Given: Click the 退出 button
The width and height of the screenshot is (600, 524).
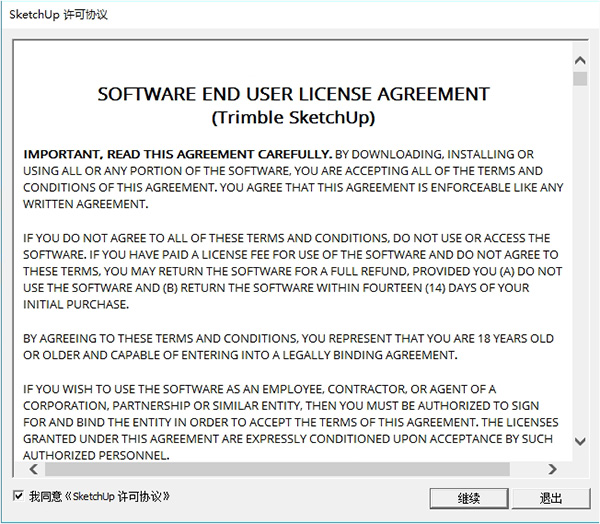Looking at the screenshot, I should click(x=551, y=498).
